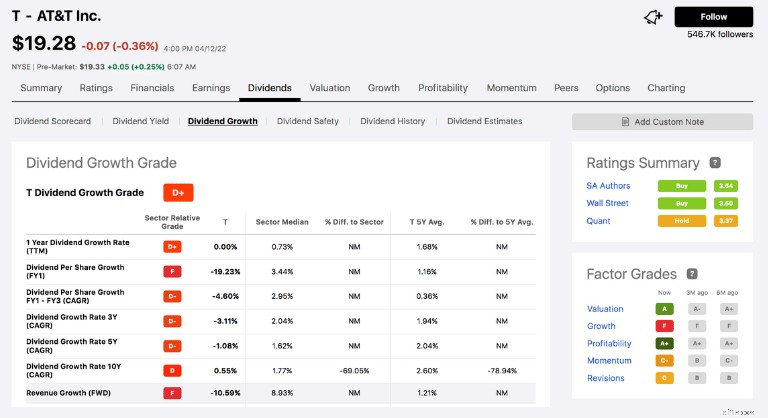Screen dimensions: 768x418
Task: Click the alert bell icon
Action: pos(653,17)
